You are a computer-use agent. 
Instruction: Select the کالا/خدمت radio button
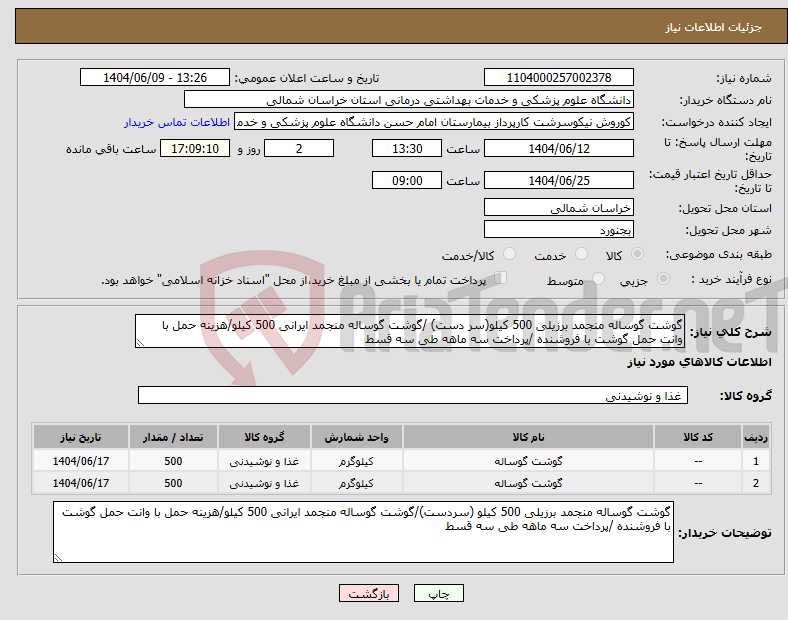tap(510, 254)
